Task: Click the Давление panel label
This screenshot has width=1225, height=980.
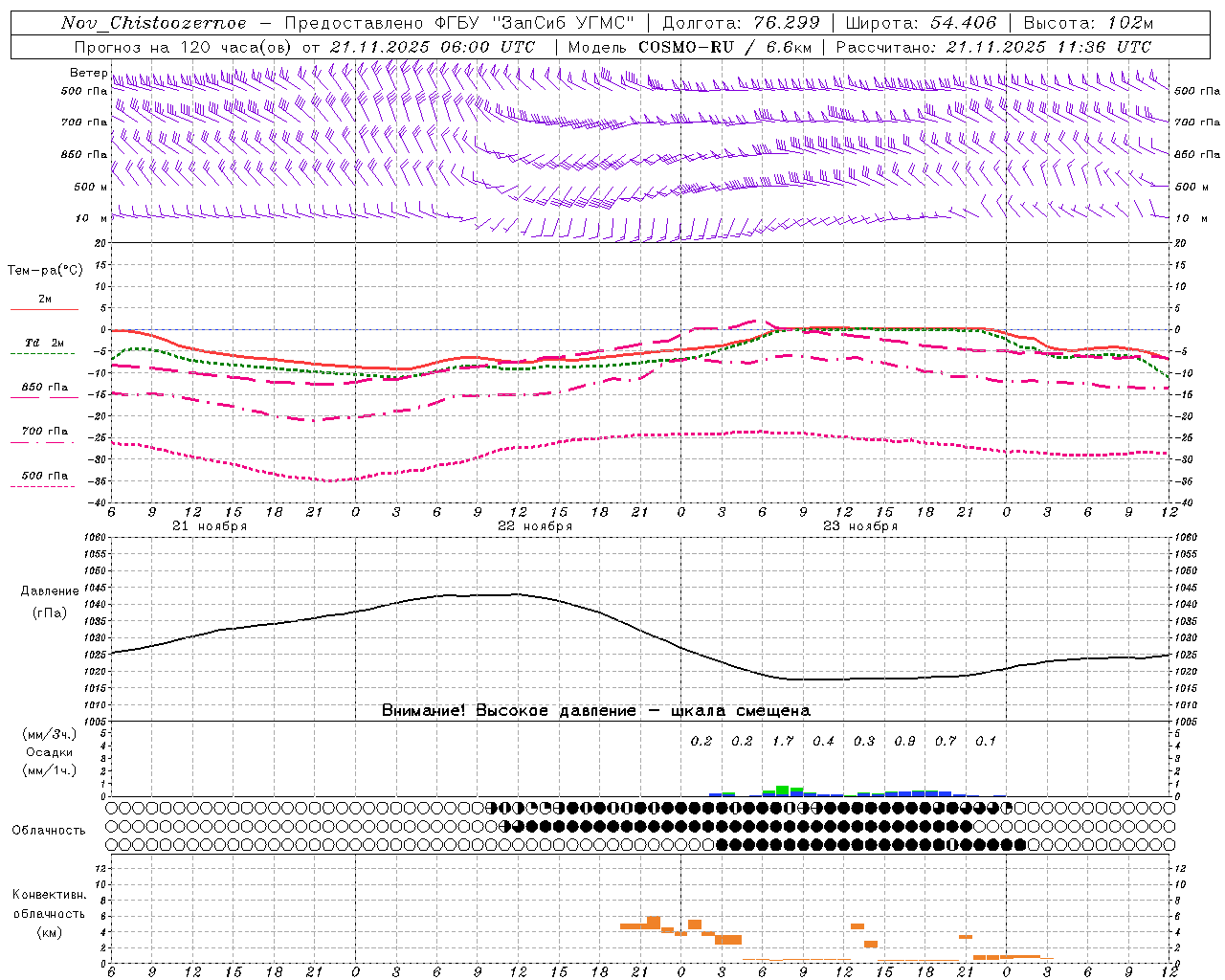Action: click(50, 591)
